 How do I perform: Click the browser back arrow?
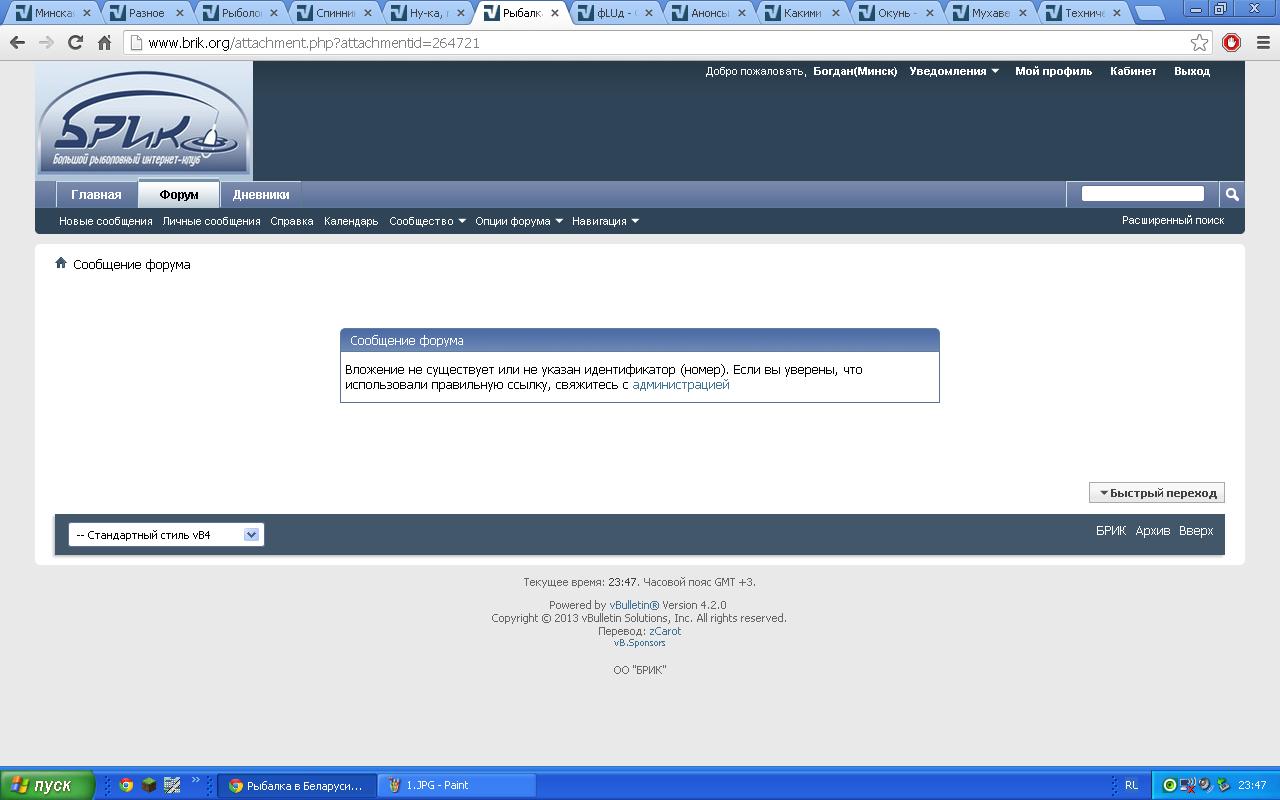pyautogui.click(x=17, y=43)
